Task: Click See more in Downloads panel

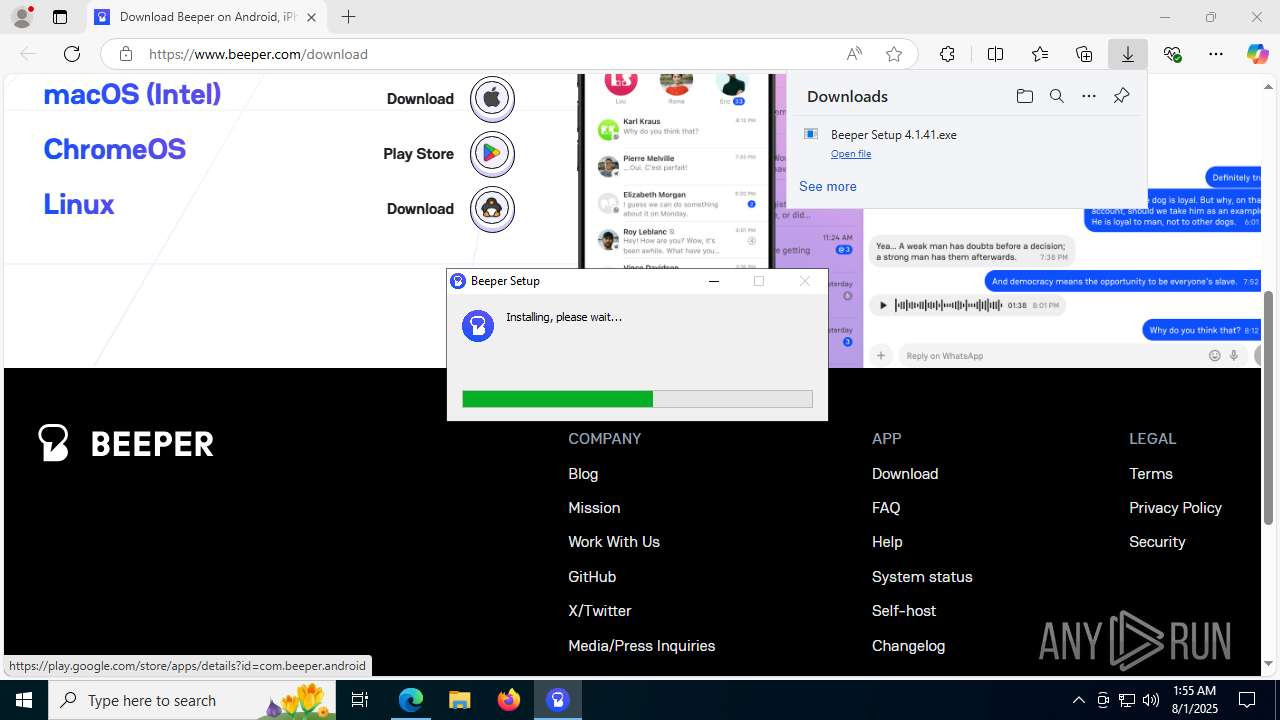Action: (828, 186)
